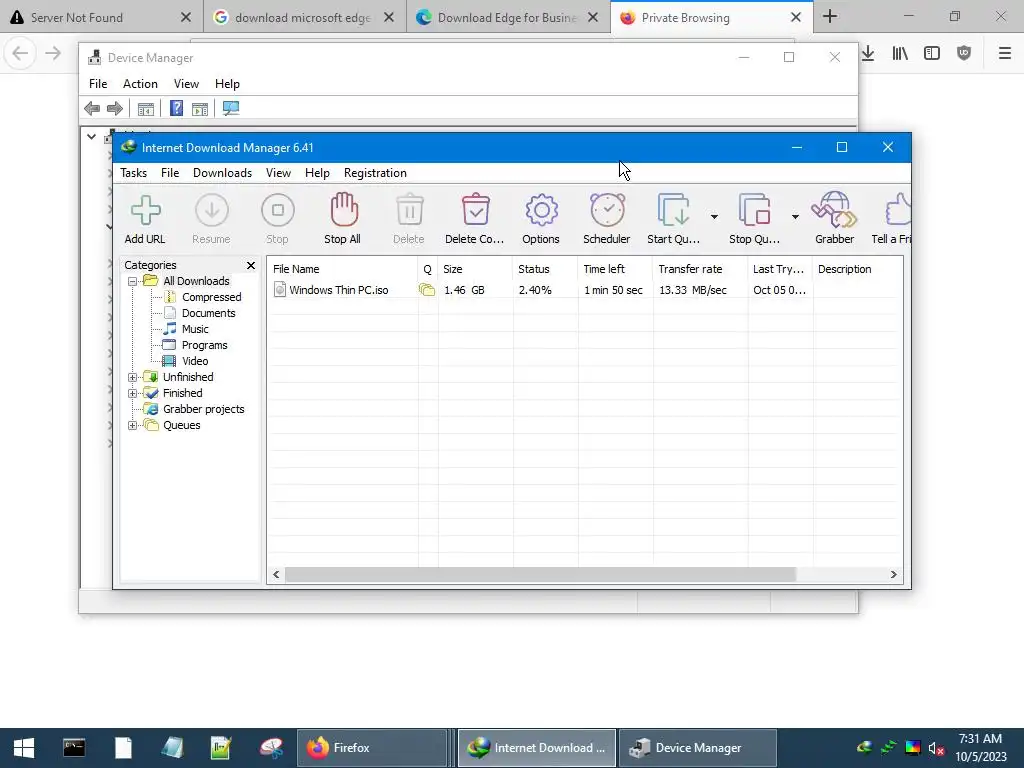Collapse top node in Device Manager tree
Image resolution: width=1024 pixels, height=768 pixels.
tap(91, 137)
